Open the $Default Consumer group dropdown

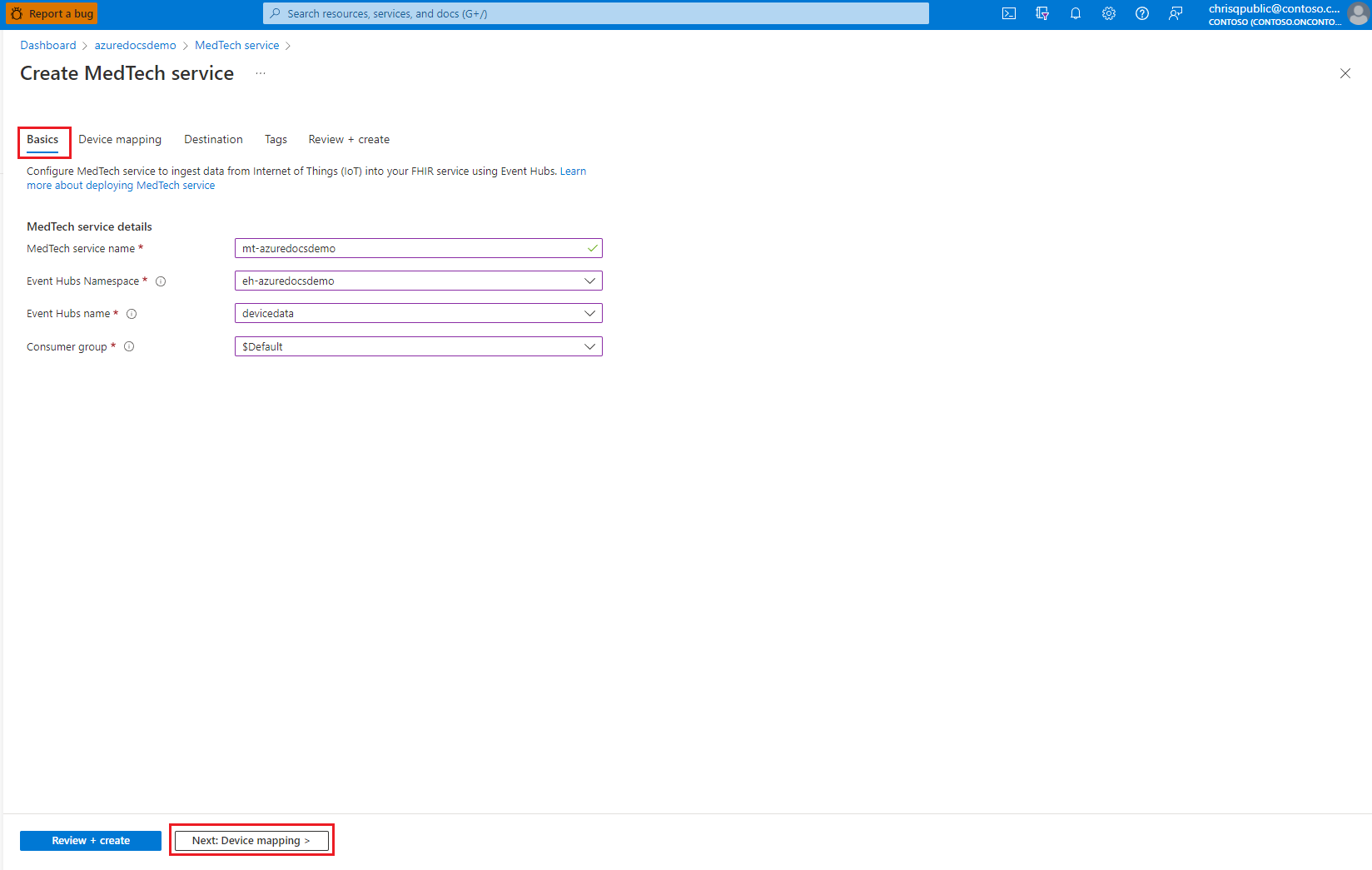click(x=590, y=346)
